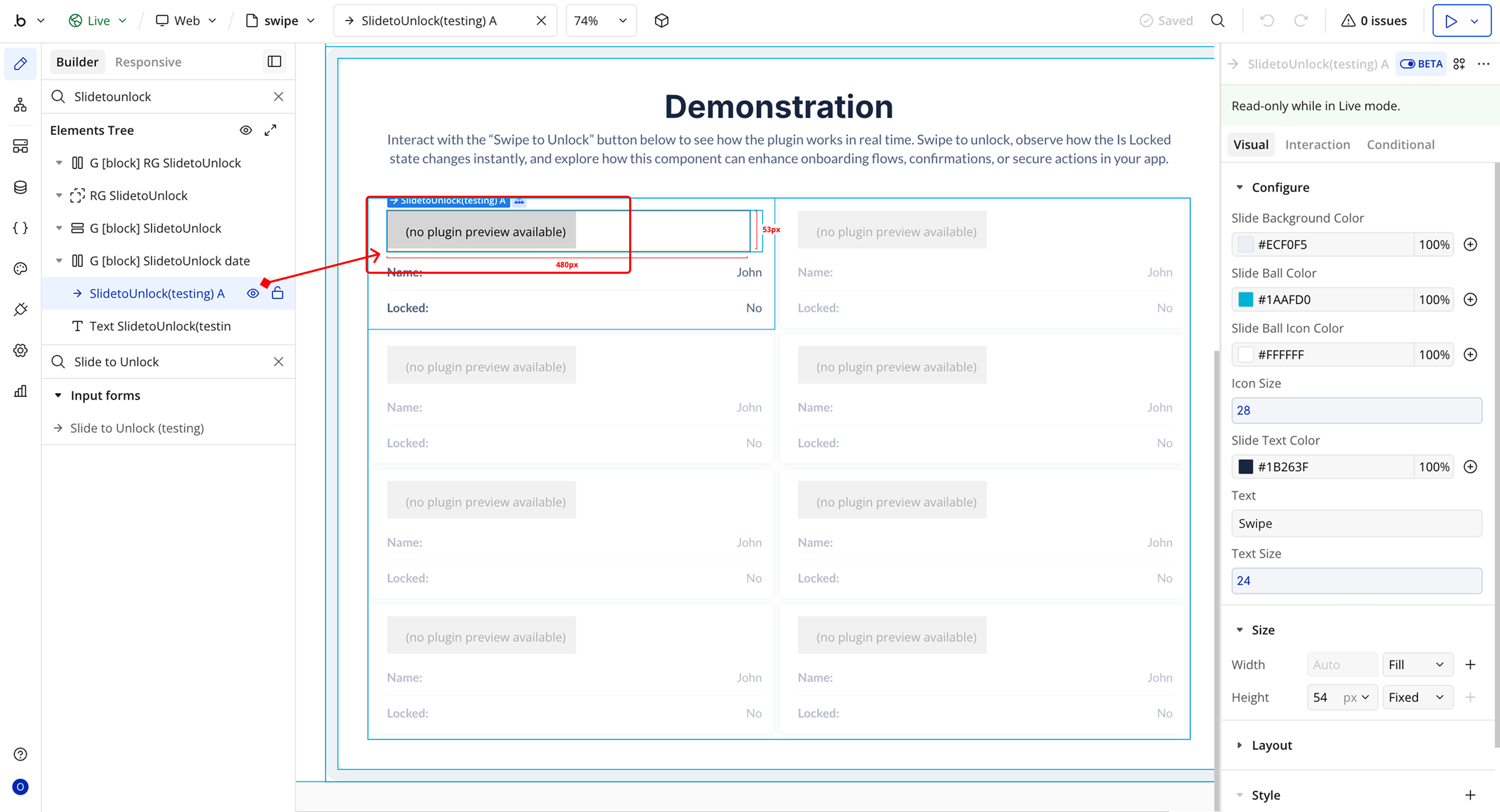Open the 74% zoom dropdown
This screenshot has height=812, width=1500.
(x=601, y=21)
